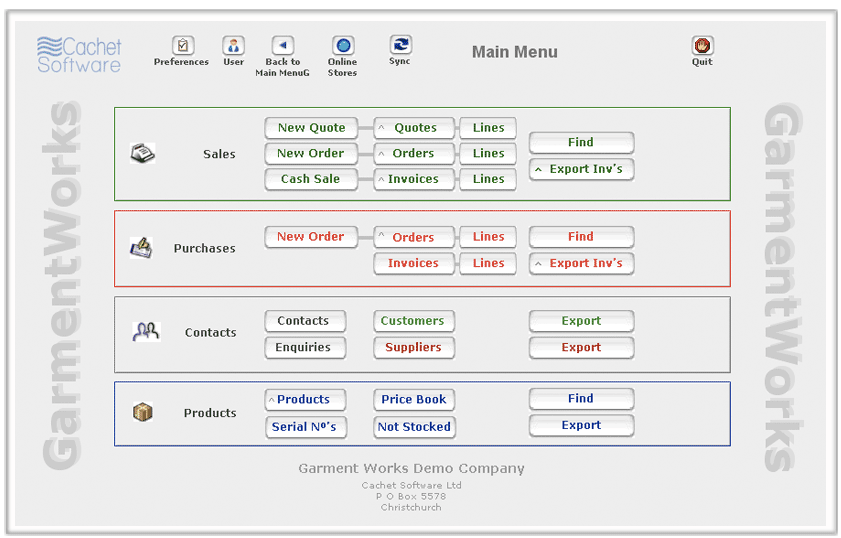The image size is (841, 538).
Task: Open Lines next to Sales Invoices
Action: [488, 179]
